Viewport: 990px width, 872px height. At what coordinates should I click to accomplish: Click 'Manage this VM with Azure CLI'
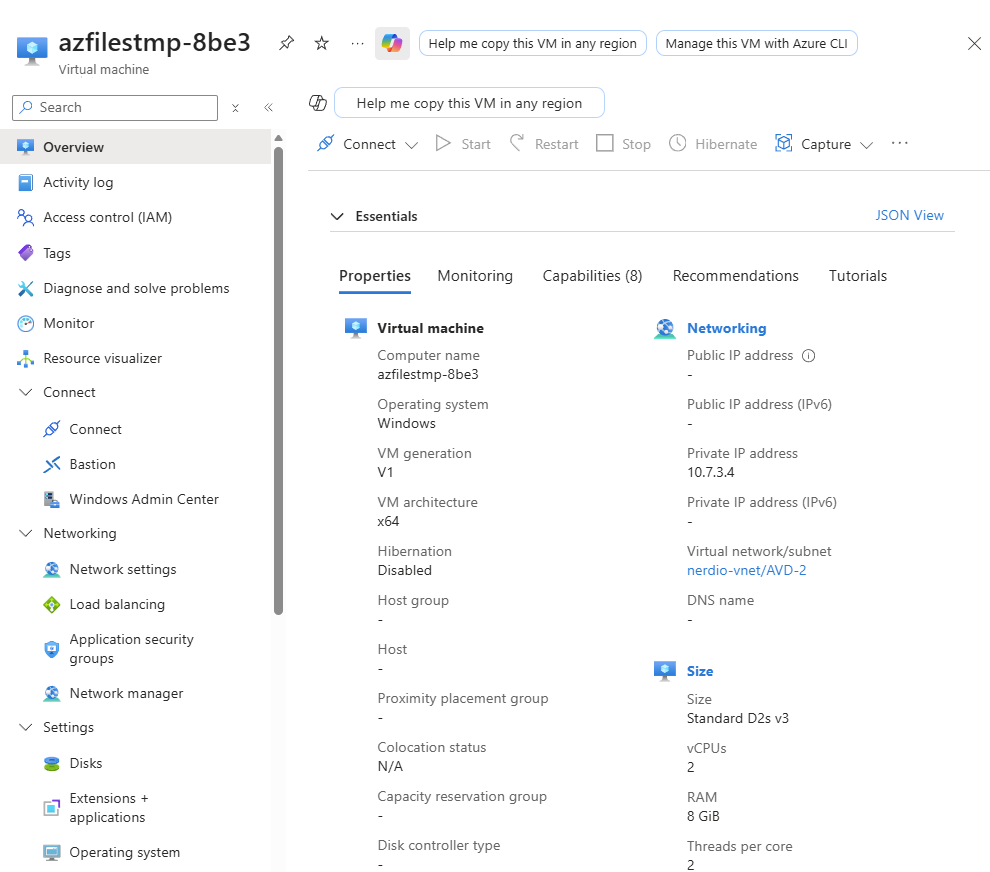point(756,44)
